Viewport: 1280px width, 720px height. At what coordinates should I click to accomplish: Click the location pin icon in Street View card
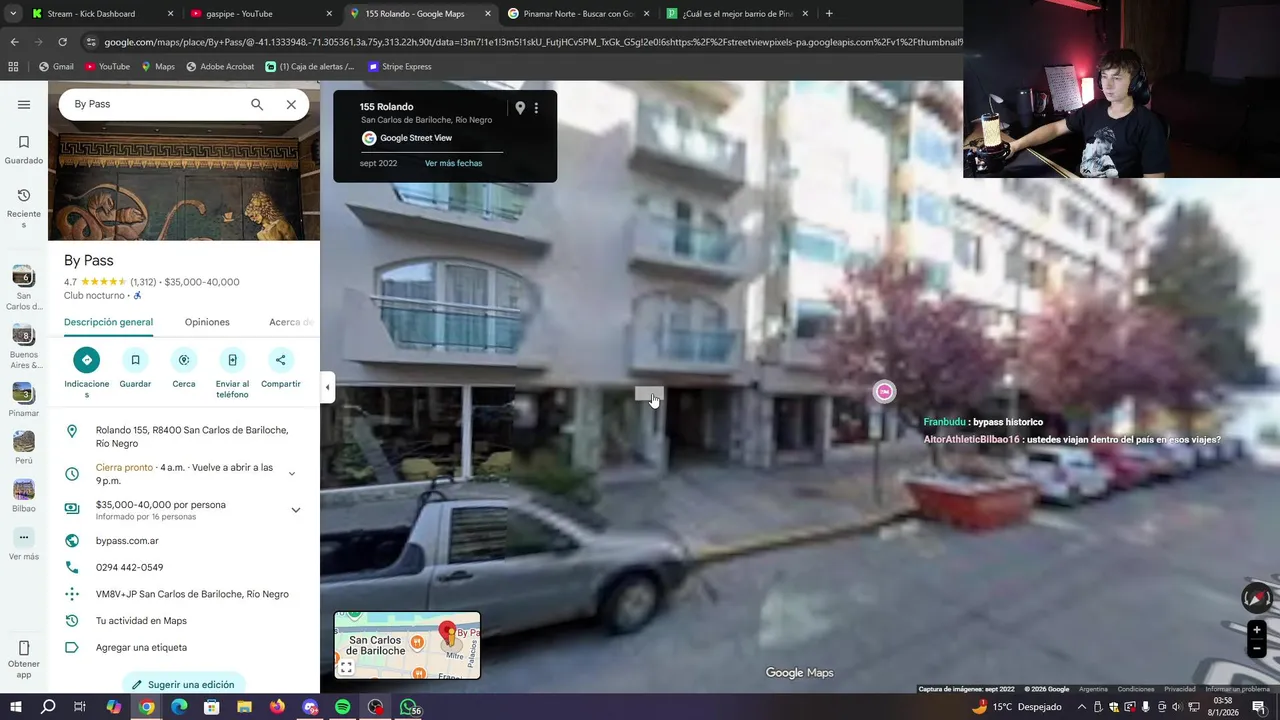point(520,108)
